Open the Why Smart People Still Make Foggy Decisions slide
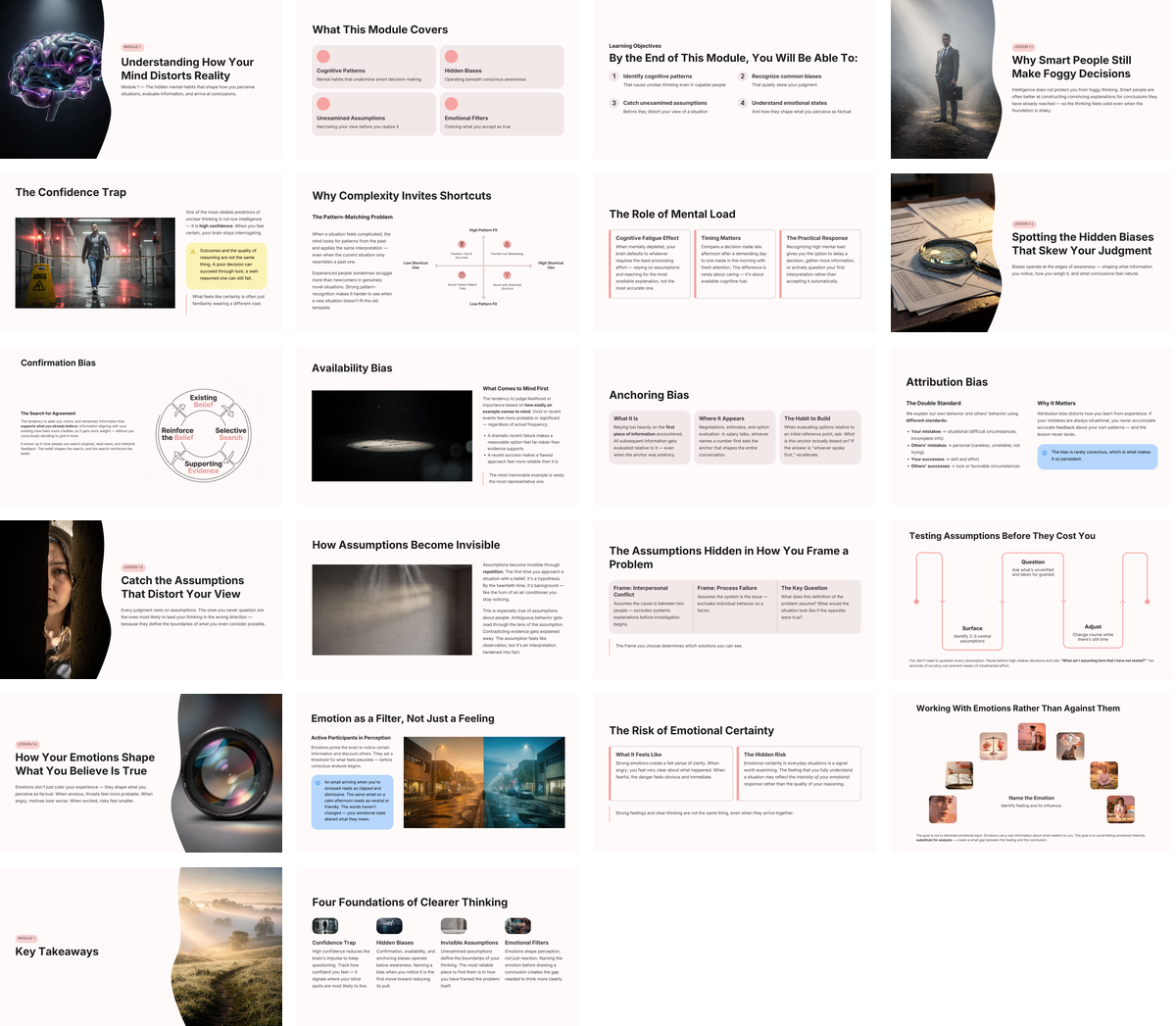Image resolution: width=1176 pixels, height=1026 pixels. pyautogui.click(x=1031, y=79)
